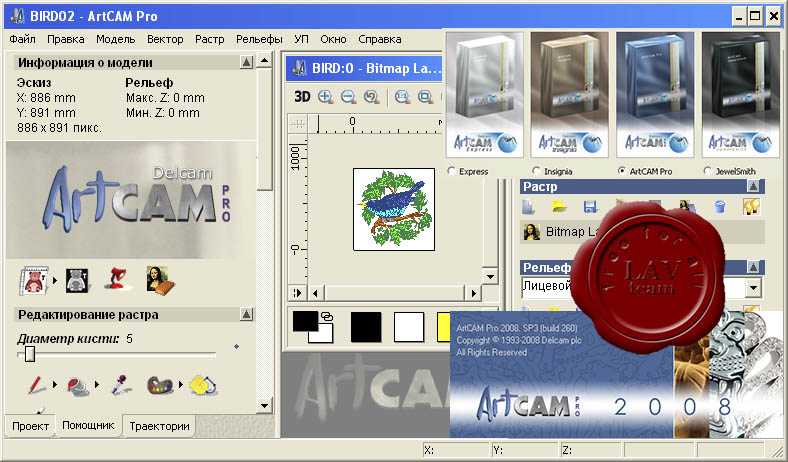Select the eyedropper Pick Colour tool

coord(121,385)
